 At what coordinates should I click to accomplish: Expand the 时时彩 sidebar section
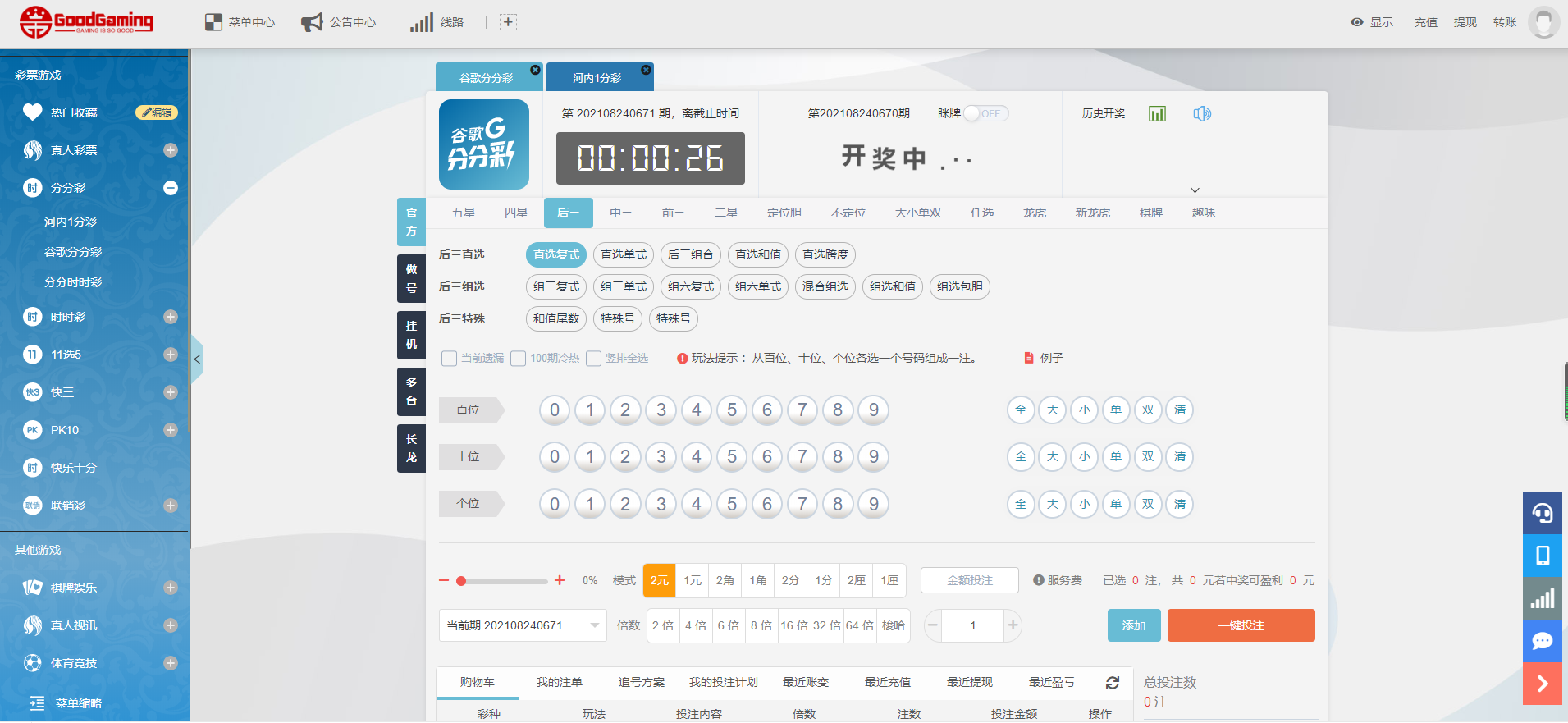[x=171, y=317]
